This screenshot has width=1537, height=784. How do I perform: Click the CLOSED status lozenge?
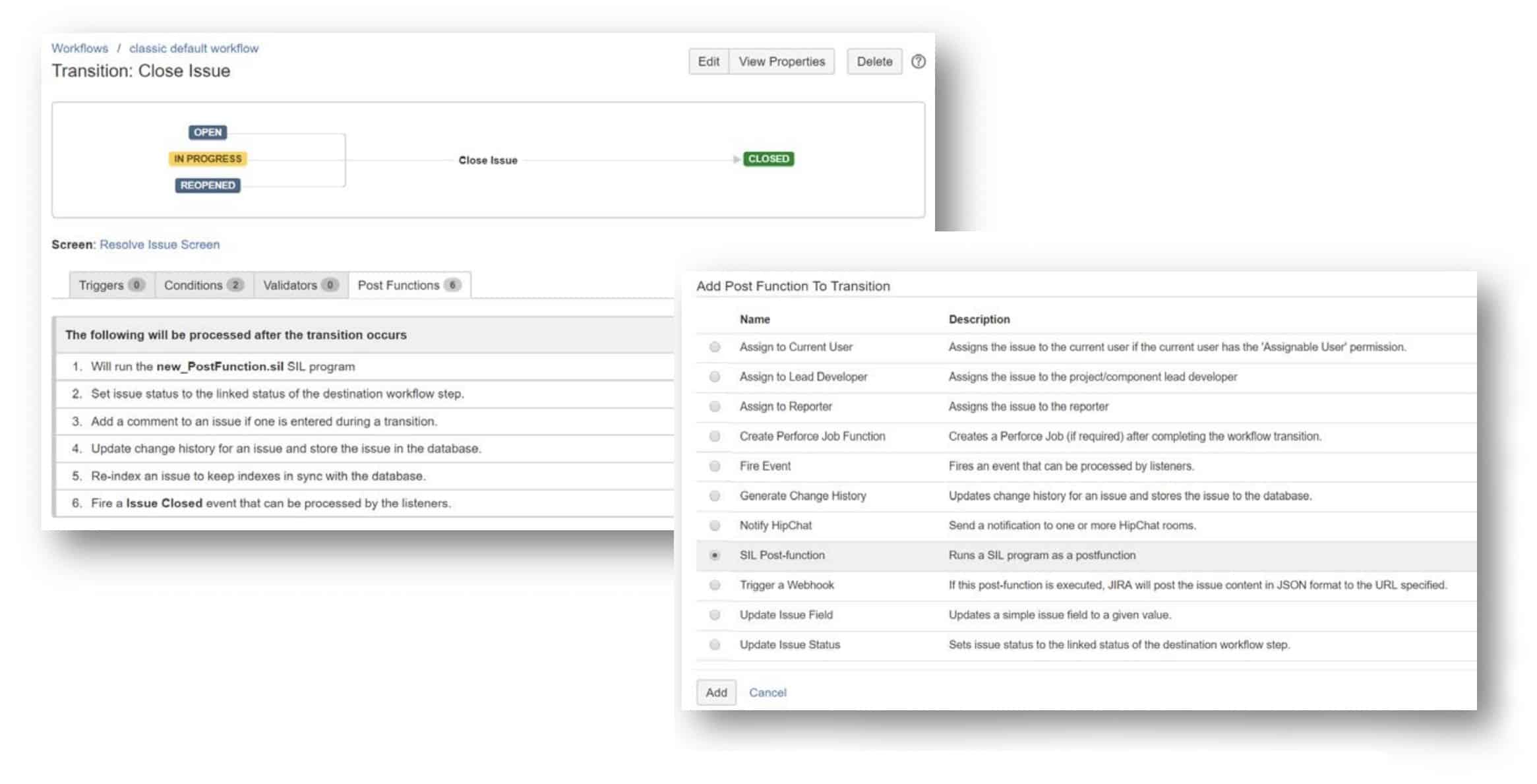769,158
